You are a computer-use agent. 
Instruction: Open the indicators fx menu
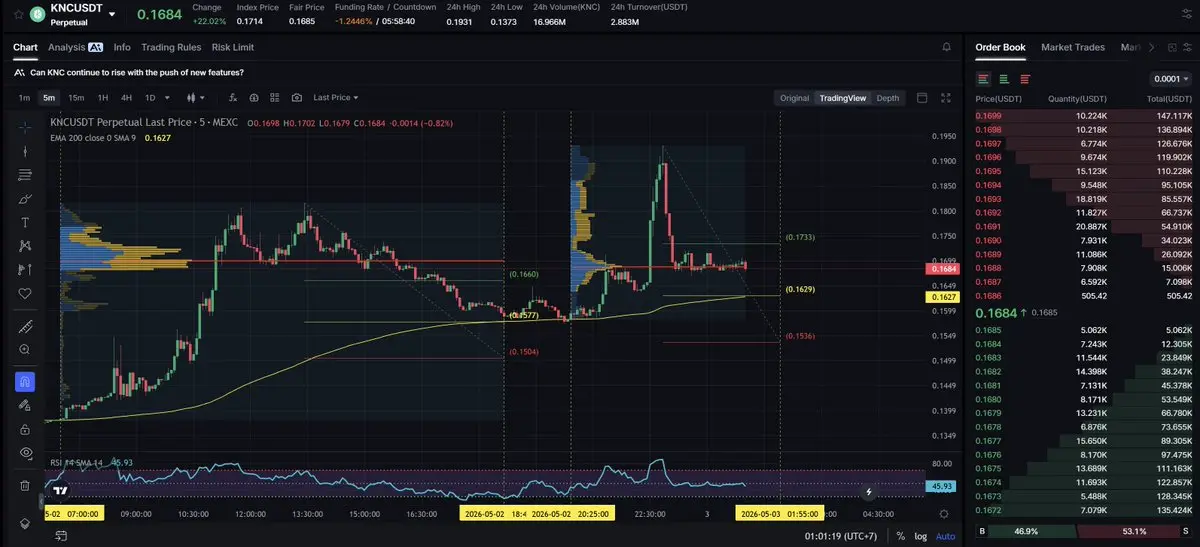coord(233,98)
